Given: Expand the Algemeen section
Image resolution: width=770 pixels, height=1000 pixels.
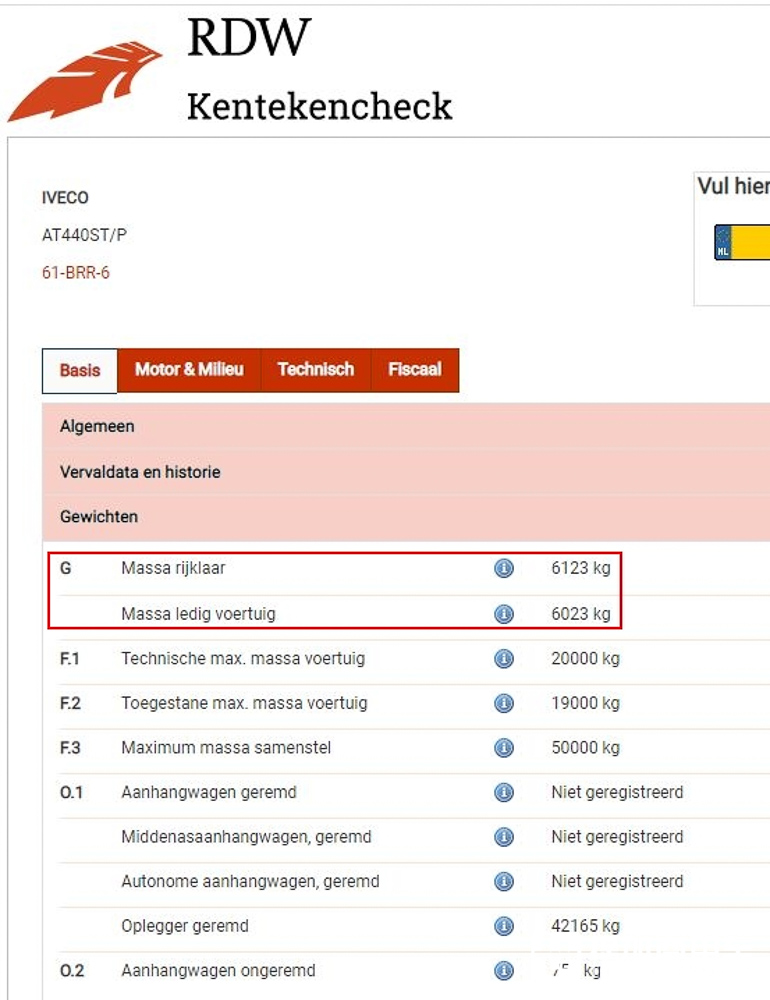Looking at the screenshot, I should click(97, 427).
